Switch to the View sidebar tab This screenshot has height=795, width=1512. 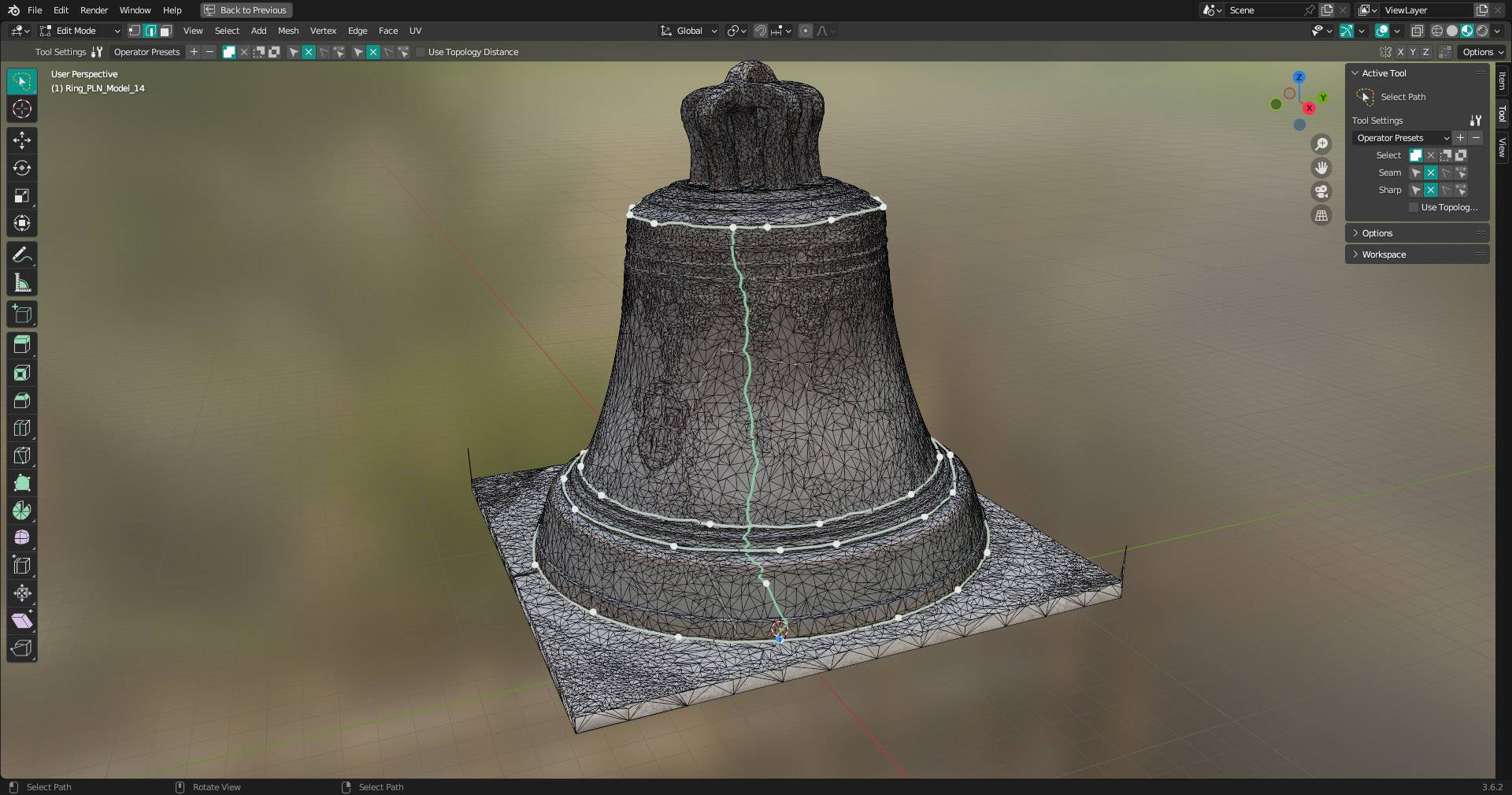point(1502,147)
